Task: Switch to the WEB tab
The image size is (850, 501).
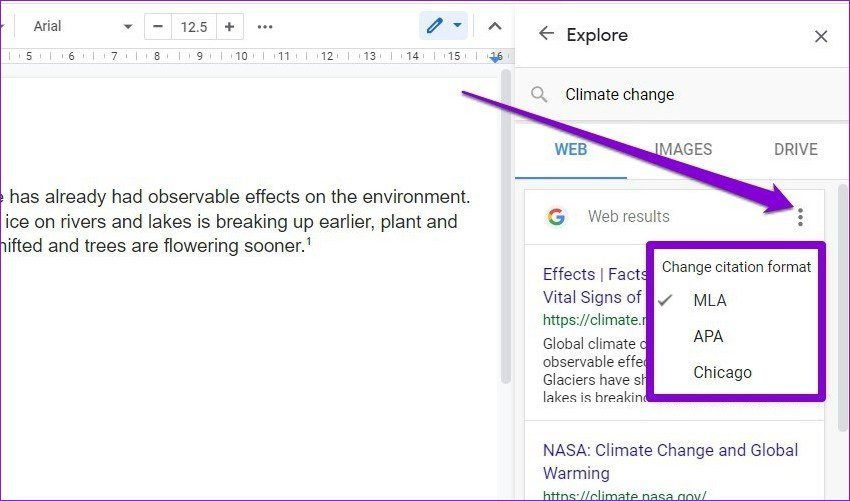Action: click(570, 149)
